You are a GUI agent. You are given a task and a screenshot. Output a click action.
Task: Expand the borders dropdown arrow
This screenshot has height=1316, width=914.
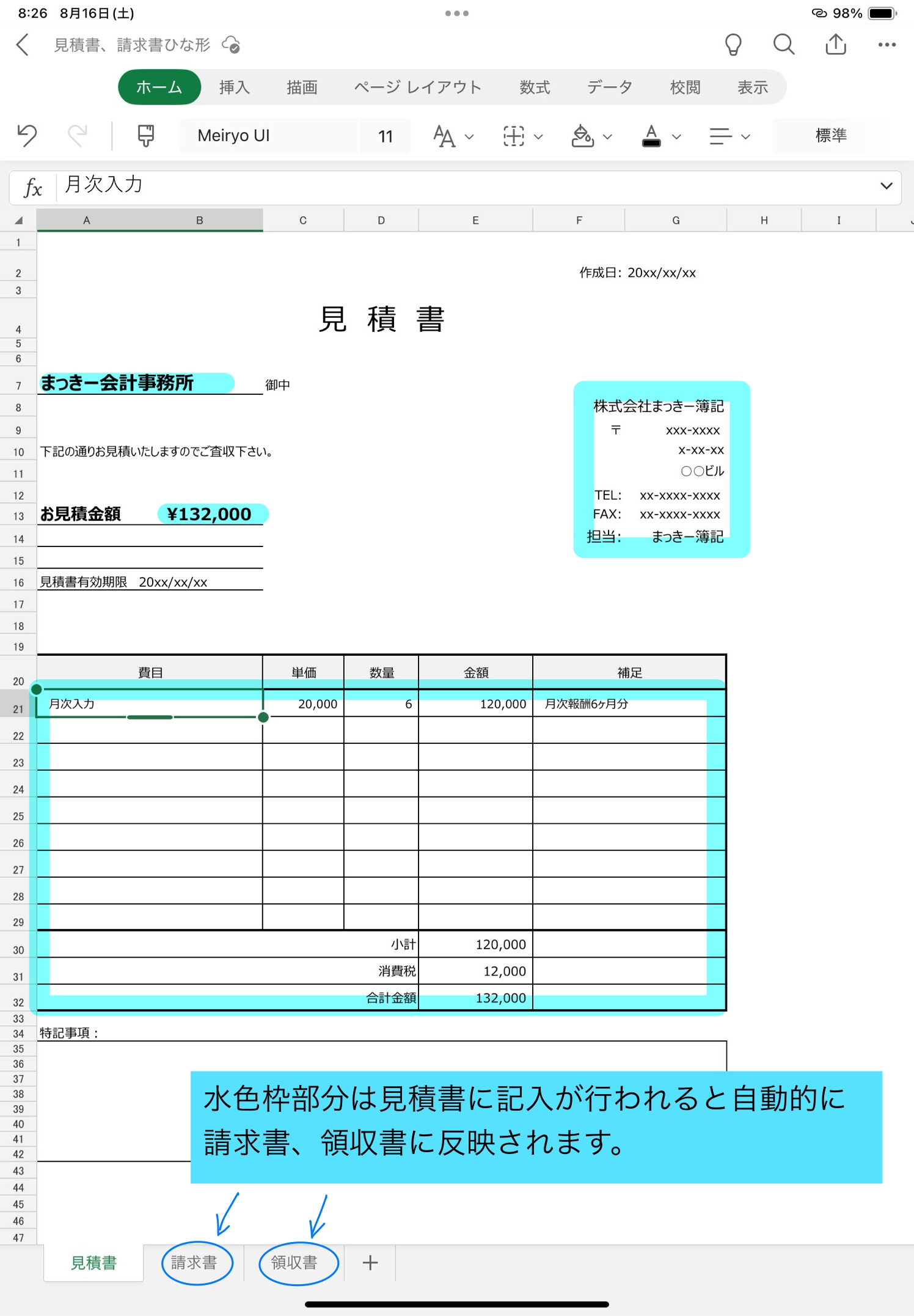click(538, 137)
